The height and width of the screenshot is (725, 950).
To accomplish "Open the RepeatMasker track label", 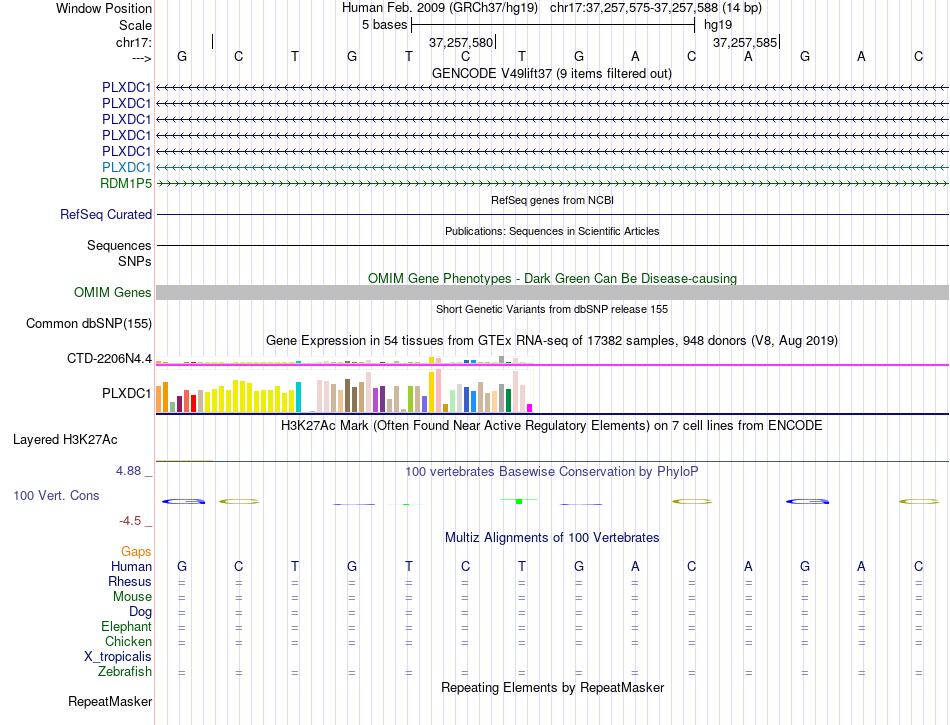I will pos(110,701).
